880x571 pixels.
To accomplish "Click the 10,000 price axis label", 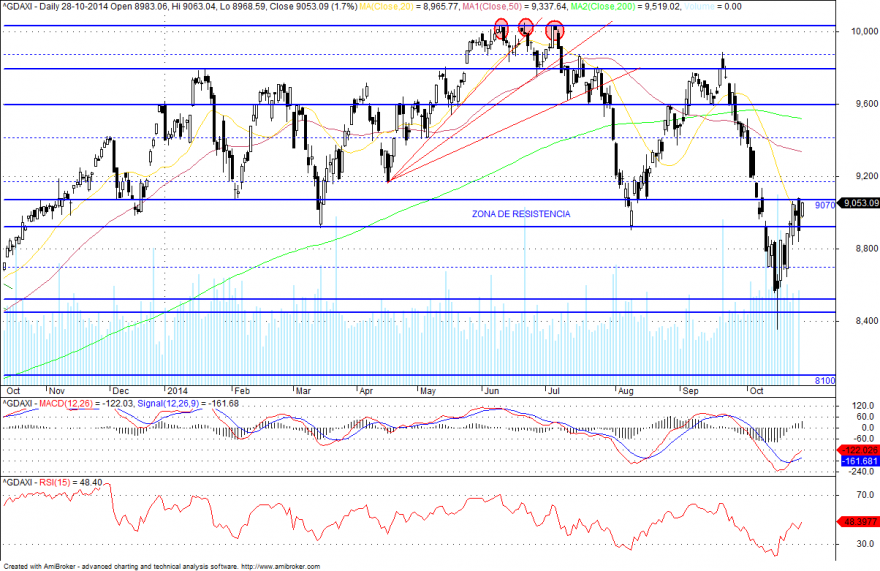I will (x=864, y=31).
